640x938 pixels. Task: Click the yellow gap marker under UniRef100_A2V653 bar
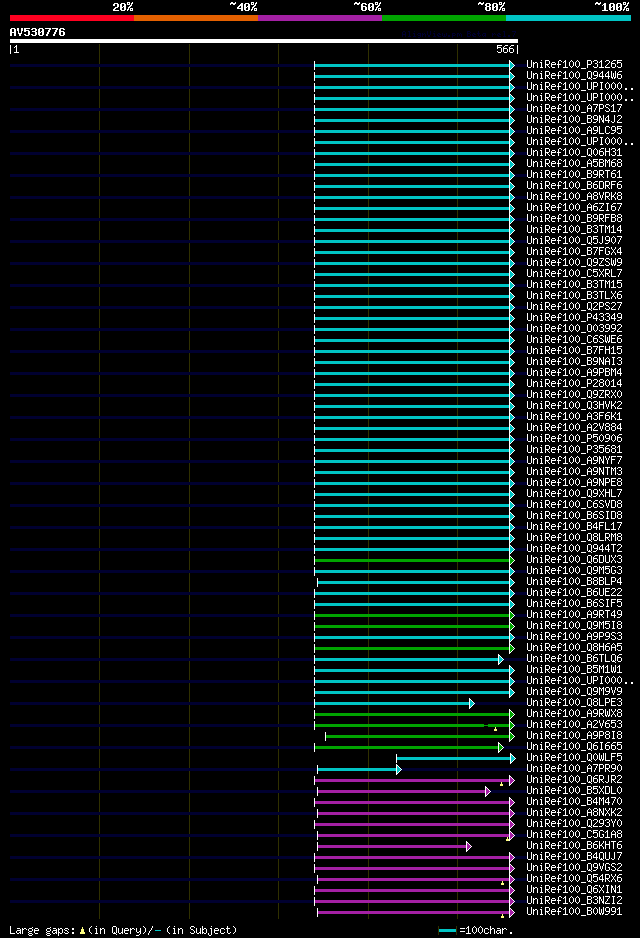[495, 729]
